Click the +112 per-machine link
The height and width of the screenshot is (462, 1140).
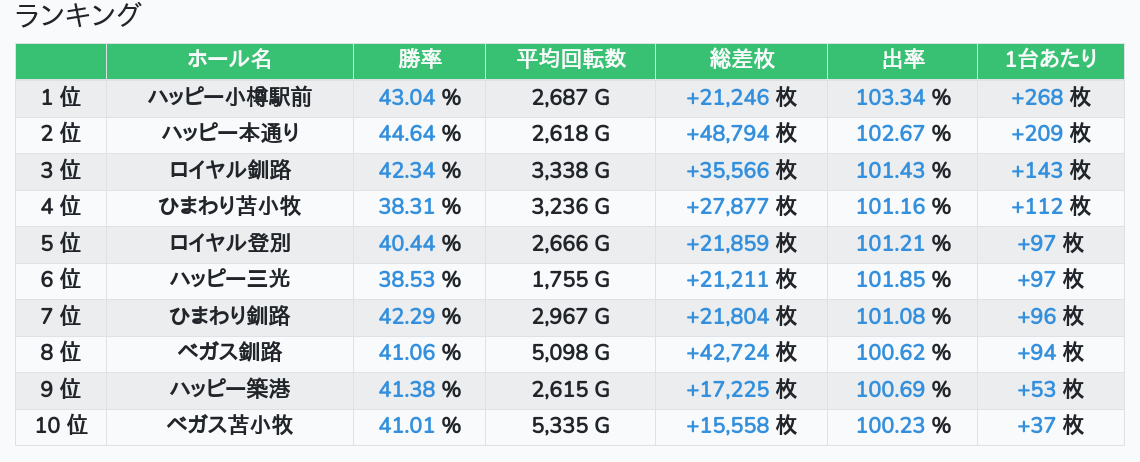tap(1037, 206)
